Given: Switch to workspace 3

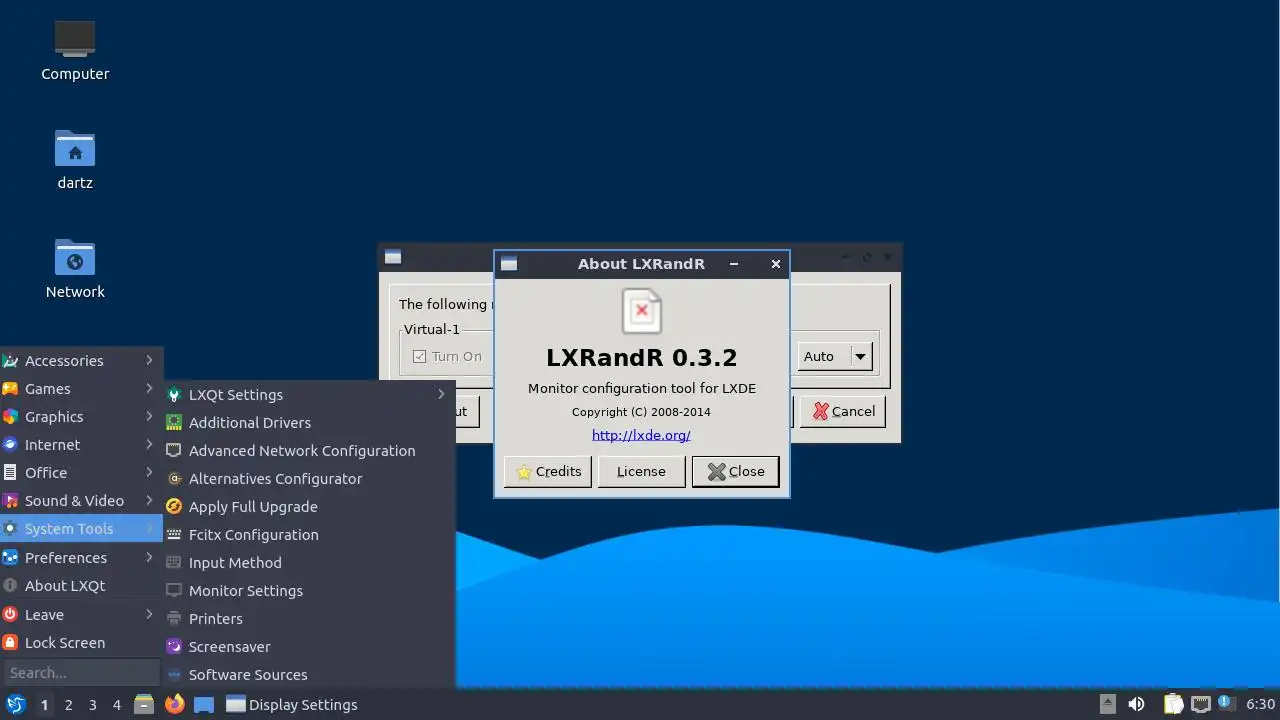Looking at the screenshot, I should (92, 705).
